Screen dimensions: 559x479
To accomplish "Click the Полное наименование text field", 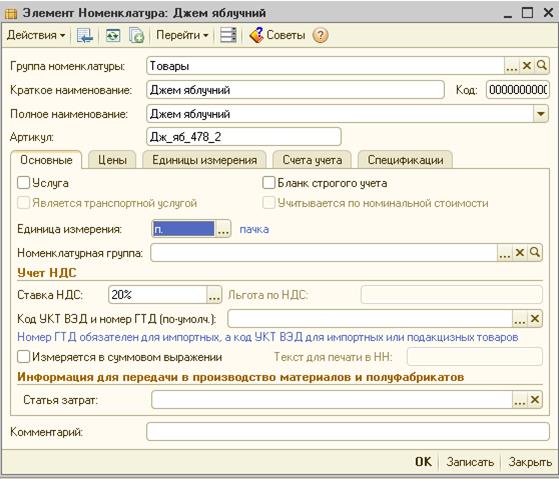I will point(340,114).
